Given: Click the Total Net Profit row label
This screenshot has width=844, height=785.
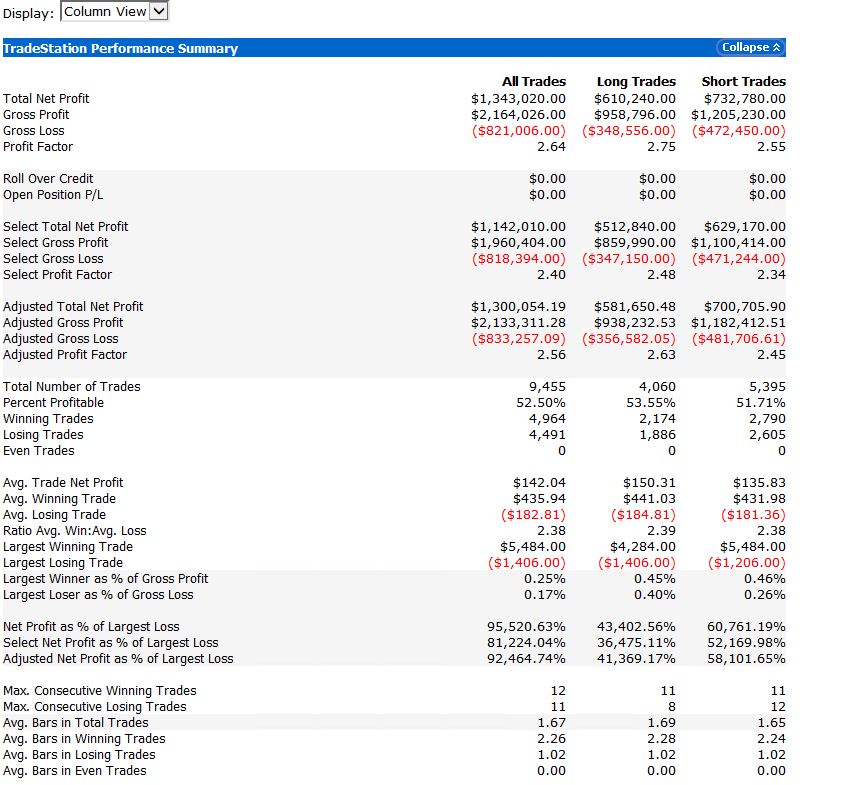Looking at the screenshot, I should tap(46, 99).
